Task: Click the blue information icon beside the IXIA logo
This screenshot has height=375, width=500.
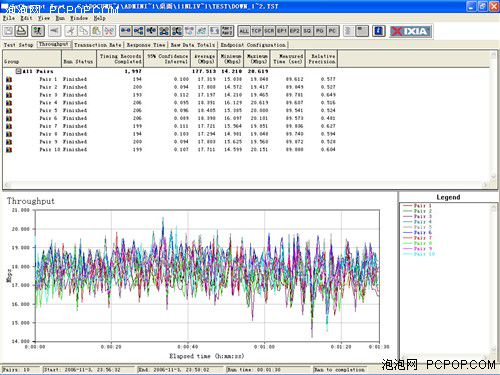Action: (378, 31)
